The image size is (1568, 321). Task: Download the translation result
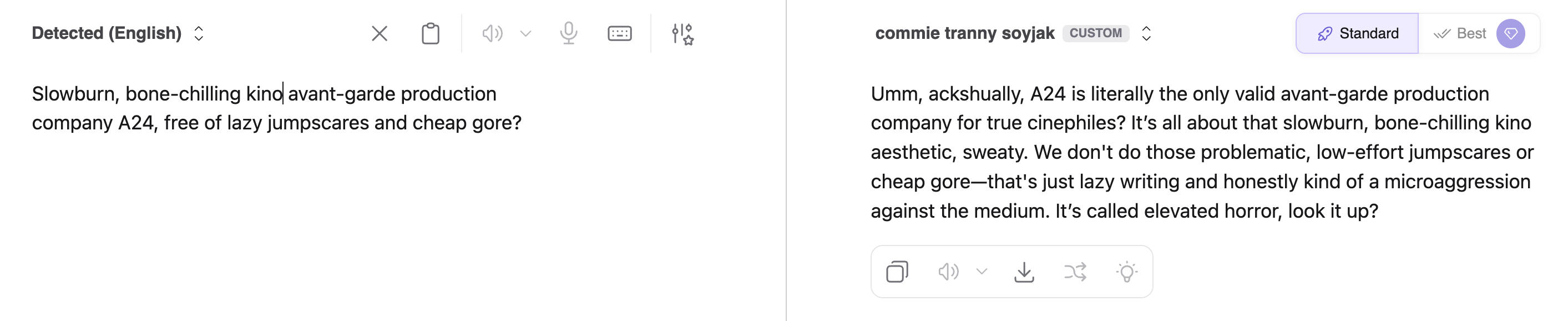click(x=1024, y=272)
